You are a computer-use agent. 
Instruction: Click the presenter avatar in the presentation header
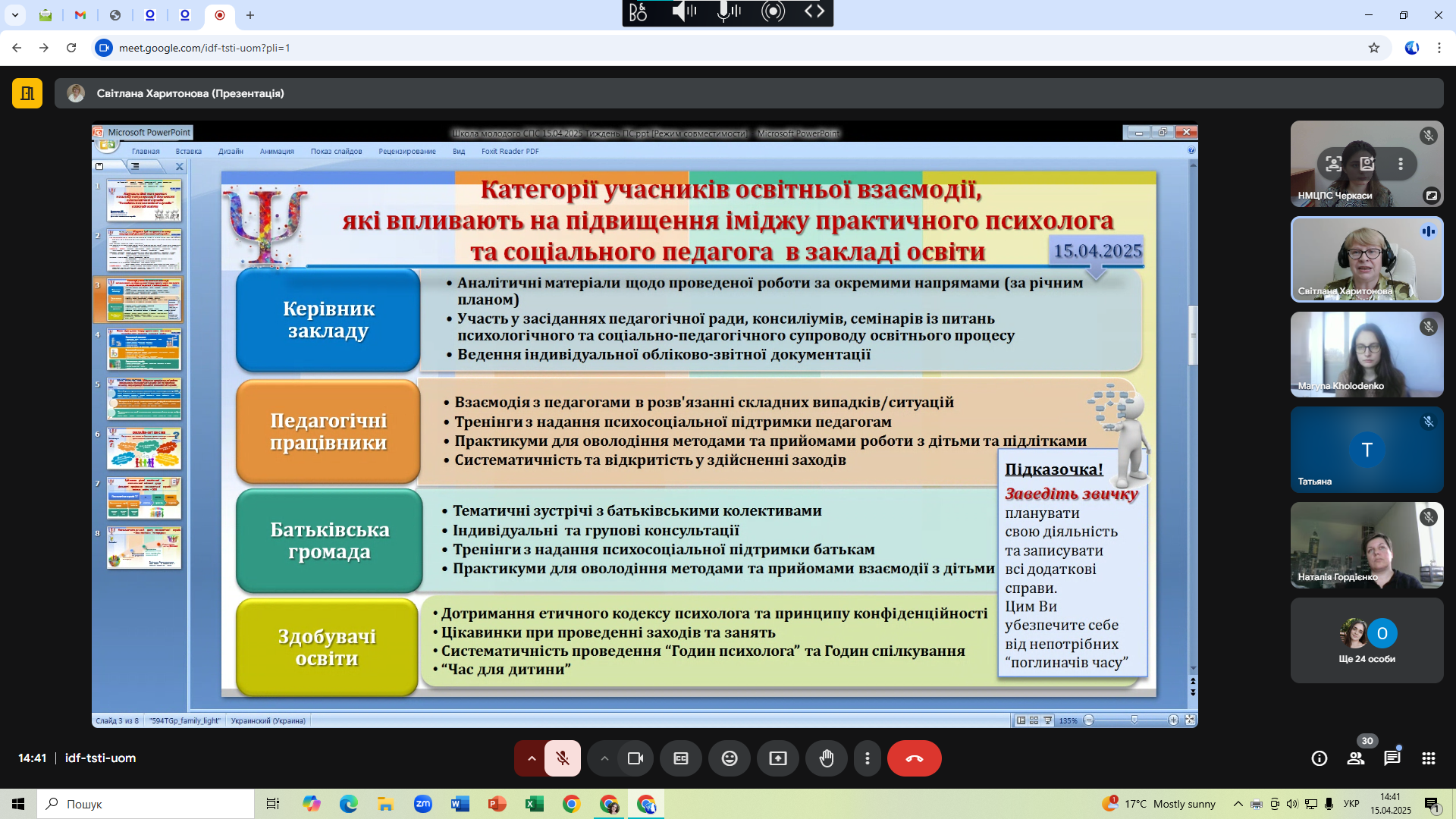coord(76,93)
